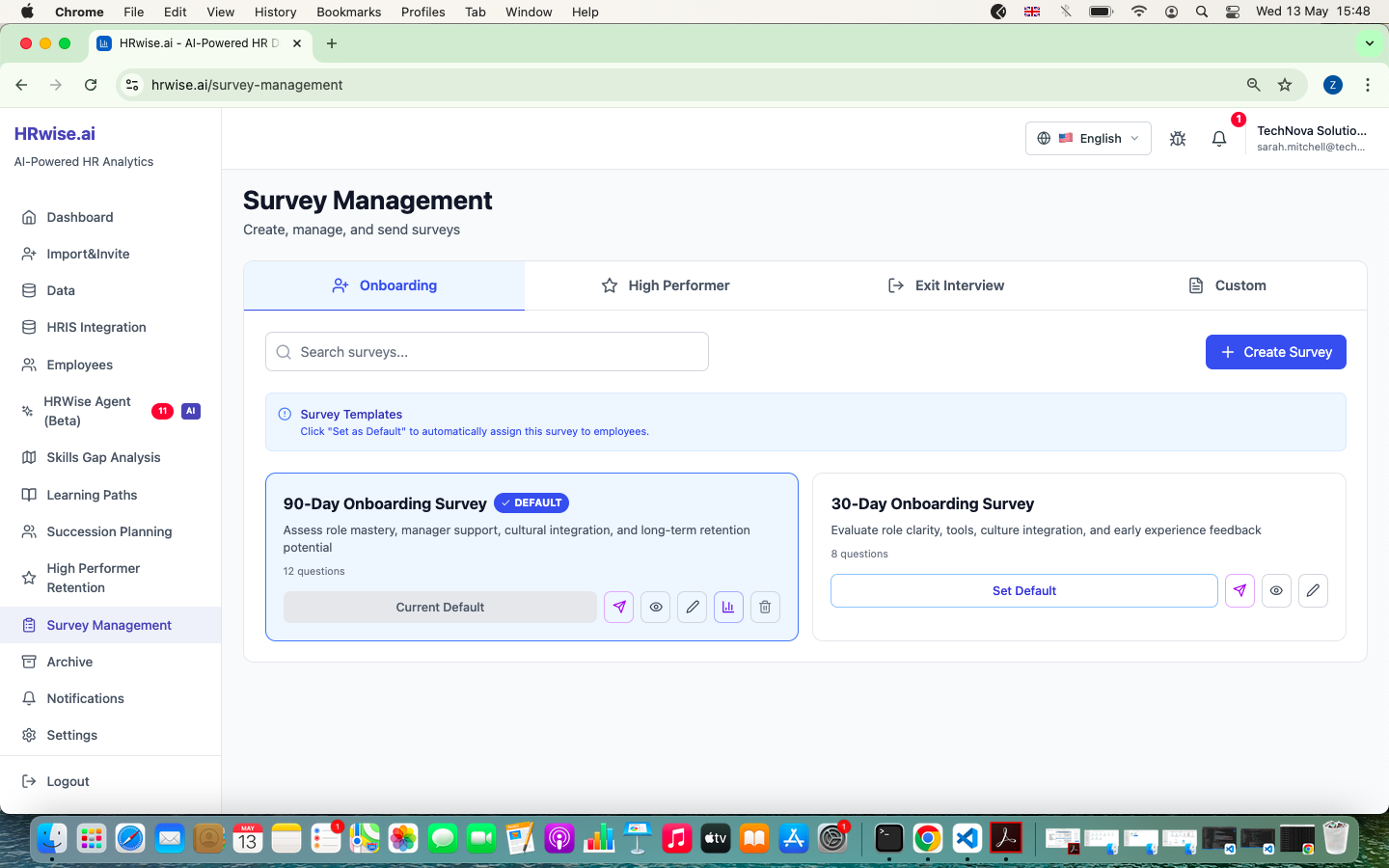Open Dashboard in the sidebar

coord(111,218)
